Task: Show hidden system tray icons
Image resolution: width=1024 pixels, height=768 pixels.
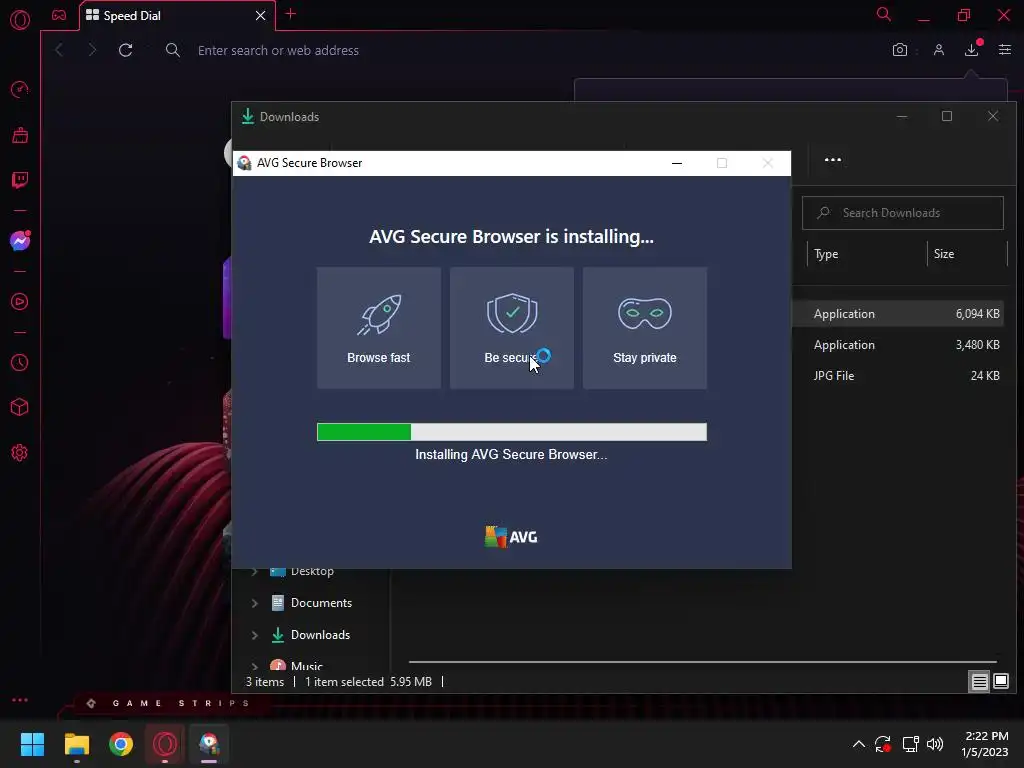Action: point(859,744)
